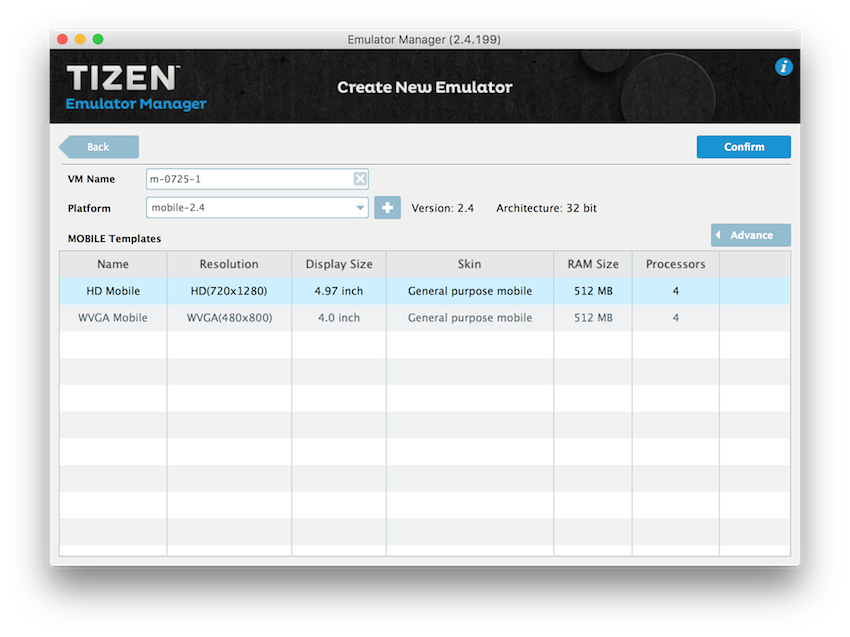Click the RAM Size column header

[x=593, y=264]
